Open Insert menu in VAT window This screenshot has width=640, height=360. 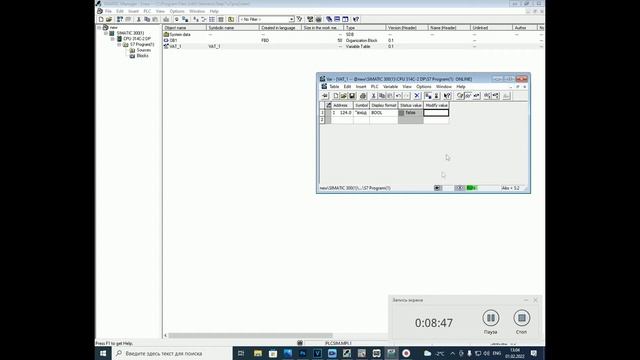pos(361,87)
